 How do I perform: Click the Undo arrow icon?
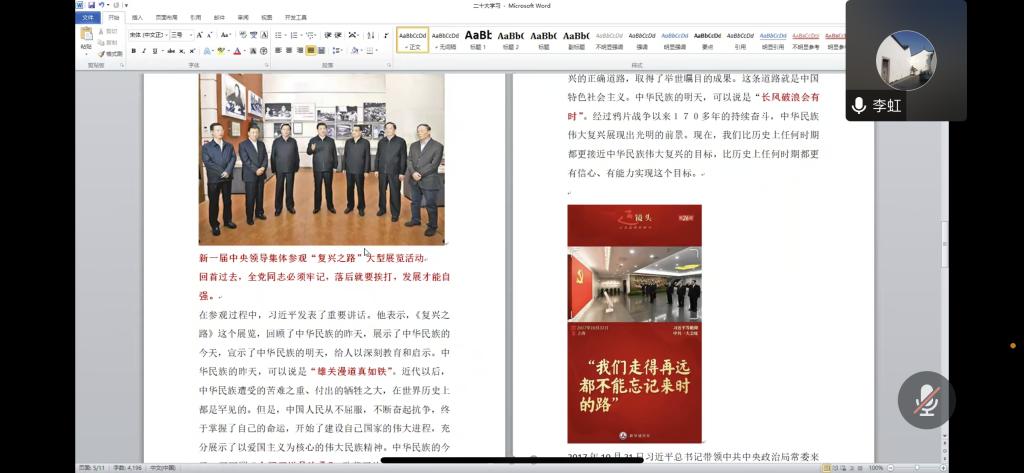101,5
